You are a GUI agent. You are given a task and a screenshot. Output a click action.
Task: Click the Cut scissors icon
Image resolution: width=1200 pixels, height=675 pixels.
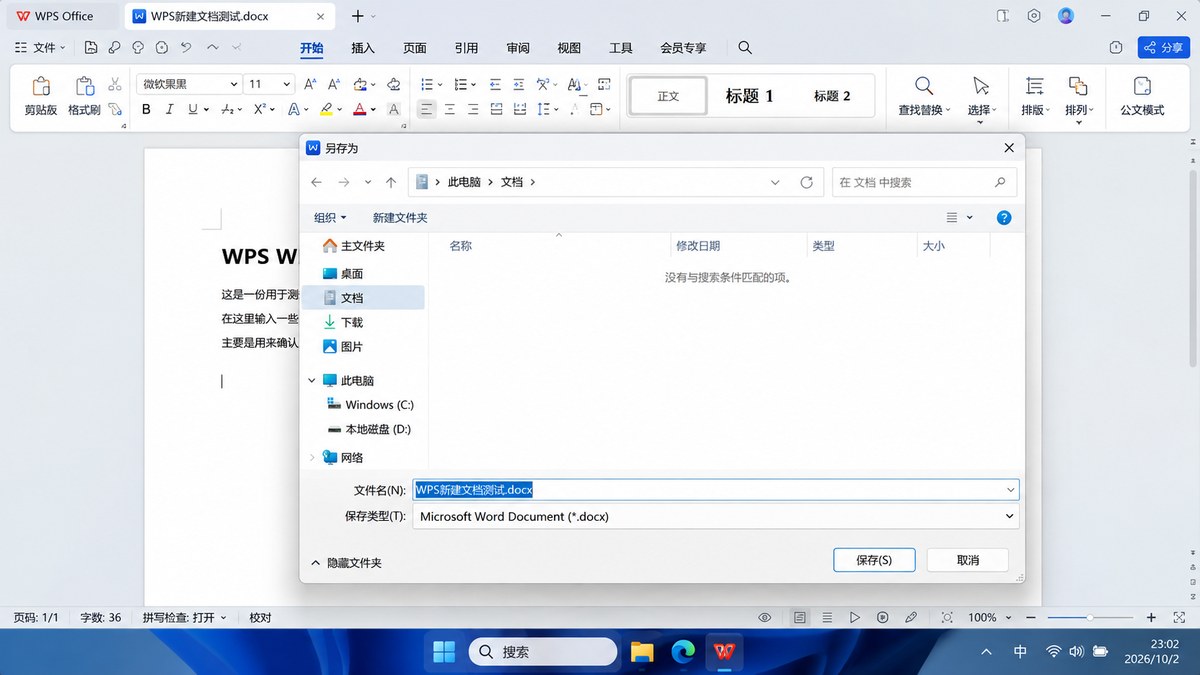[x=115, y=85]
